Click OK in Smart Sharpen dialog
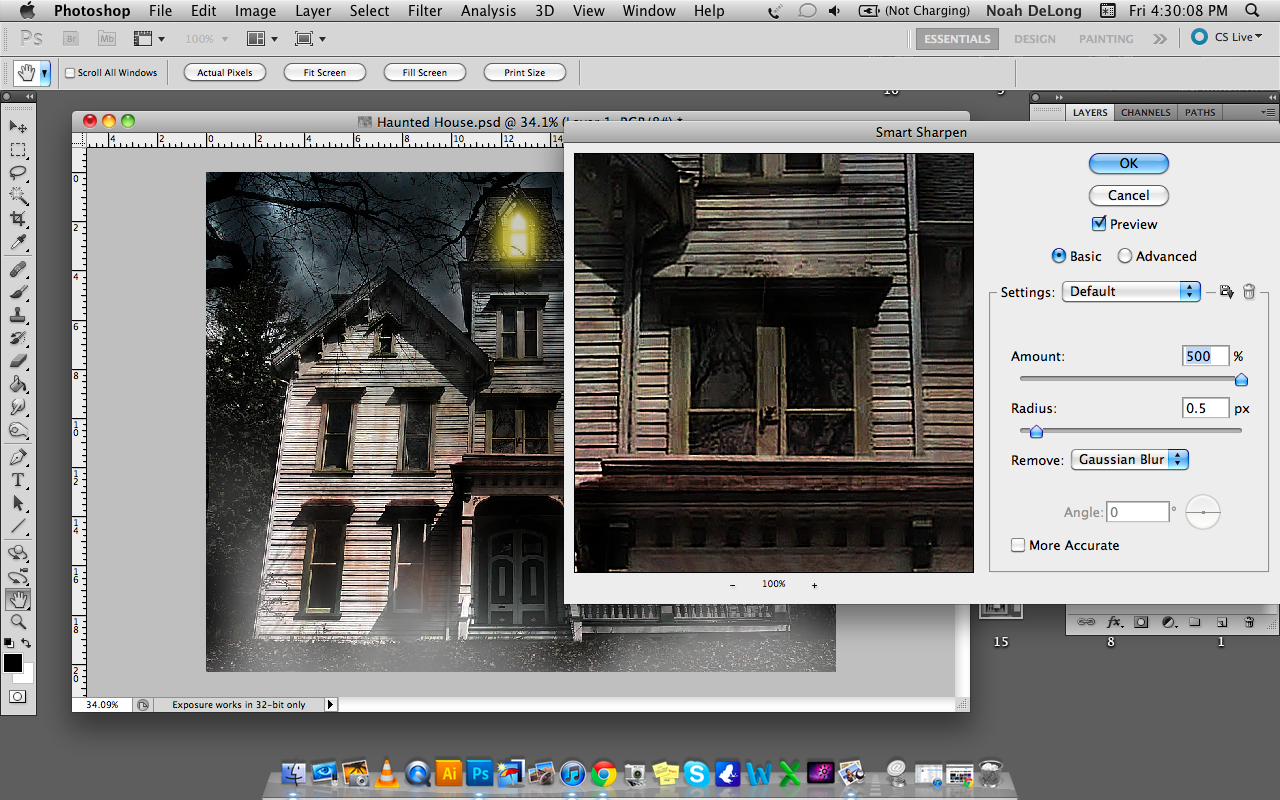 click(x=1129, y=163)
